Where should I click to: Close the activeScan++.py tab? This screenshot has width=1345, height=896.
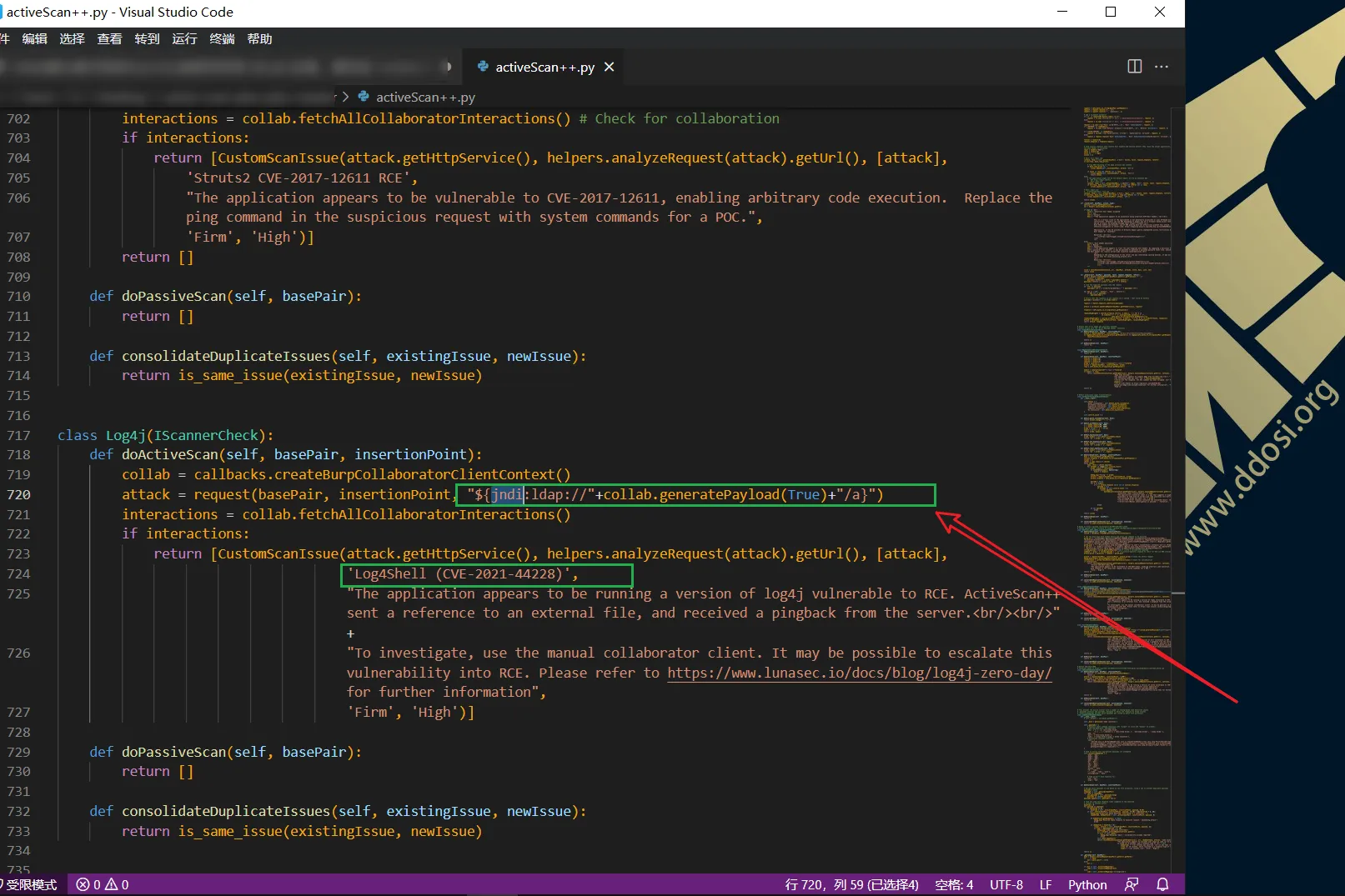point(610,67)
